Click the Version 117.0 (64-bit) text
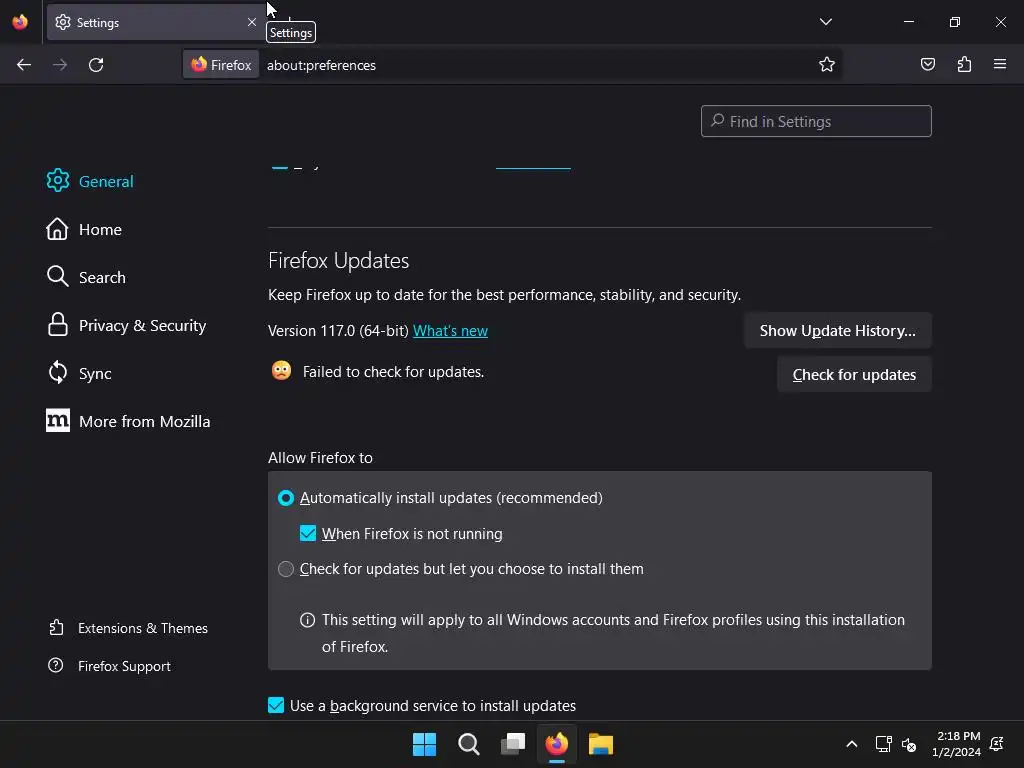1024x768 pixels. click(338, 331)
